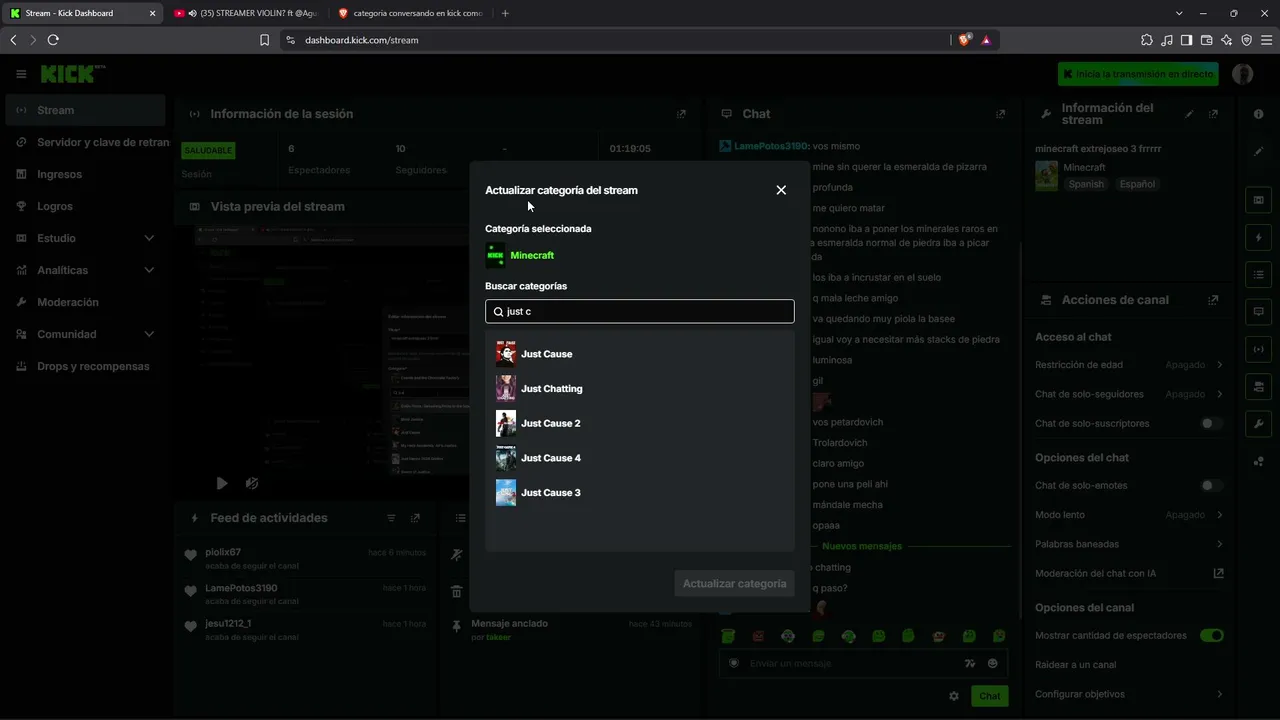The width and height of the screenshot is (1280, 720).
Task: Pop out the Feed de actividades panel
Action: coord(415,518)
